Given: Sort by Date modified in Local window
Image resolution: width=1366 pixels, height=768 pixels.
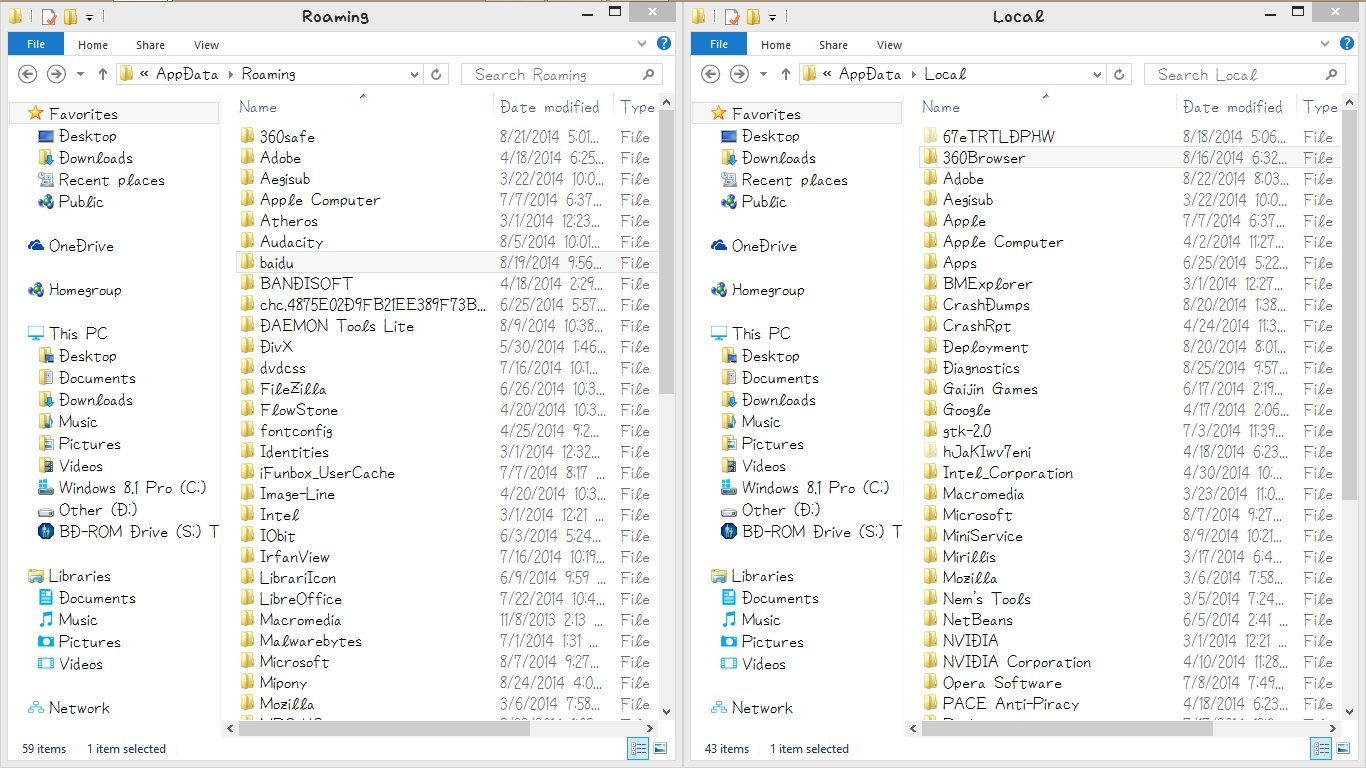Looking at the screenshot, I should pos(1236,107).
